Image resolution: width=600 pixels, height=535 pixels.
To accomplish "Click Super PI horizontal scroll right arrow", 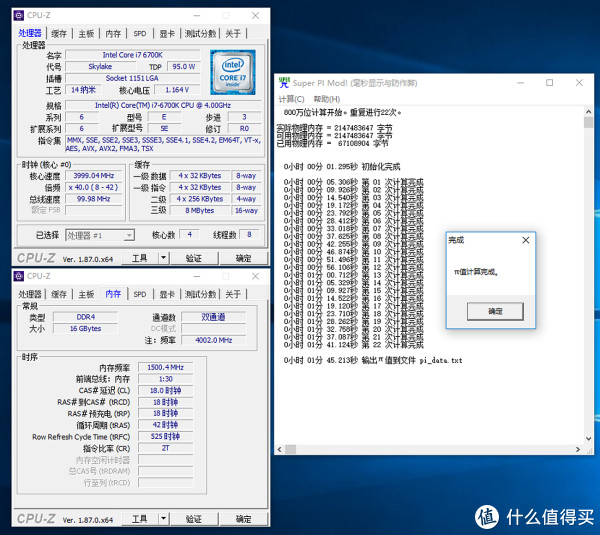I will (x=578, y=449).
